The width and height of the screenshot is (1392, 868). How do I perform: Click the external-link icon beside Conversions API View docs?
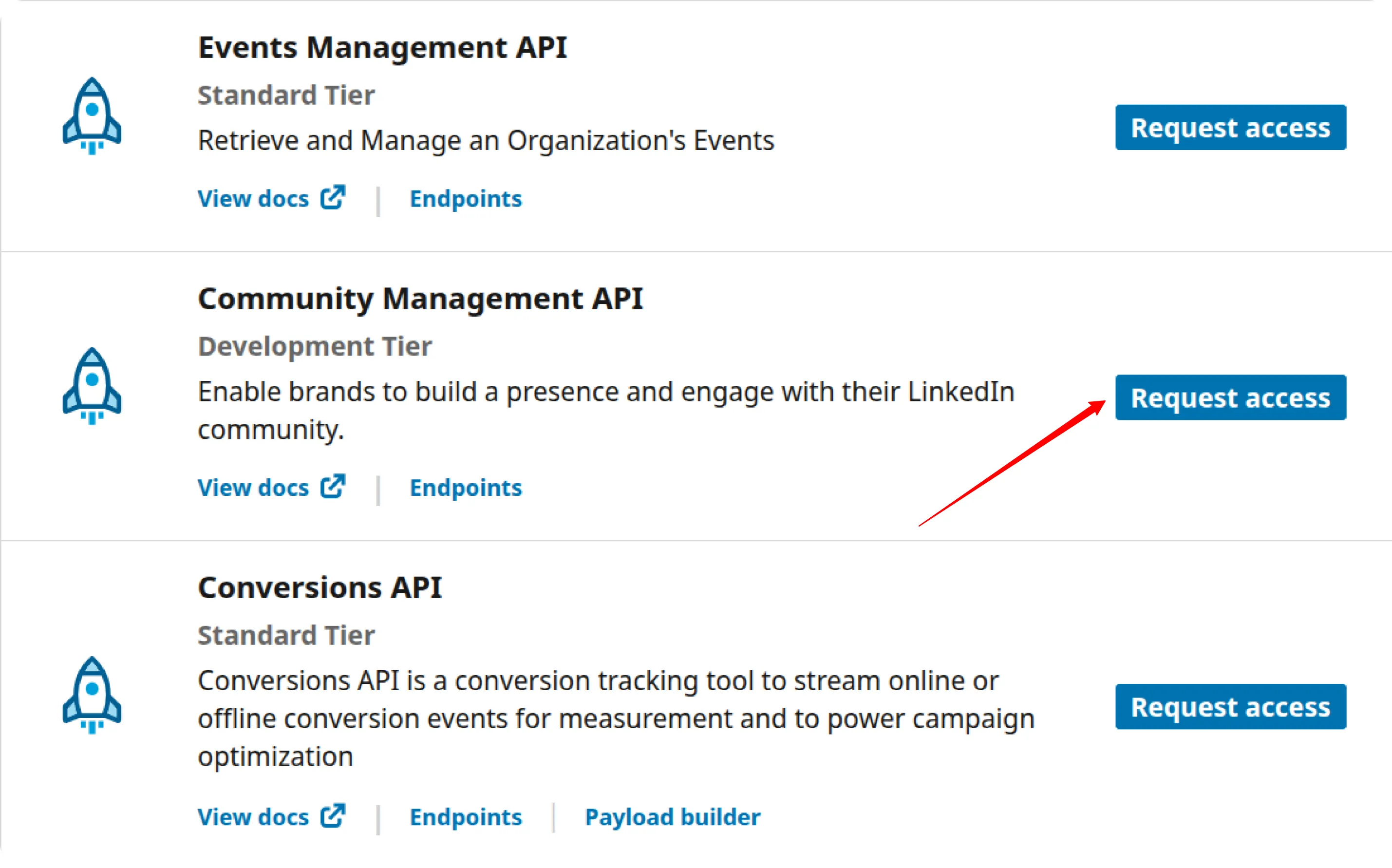(333, 816)
